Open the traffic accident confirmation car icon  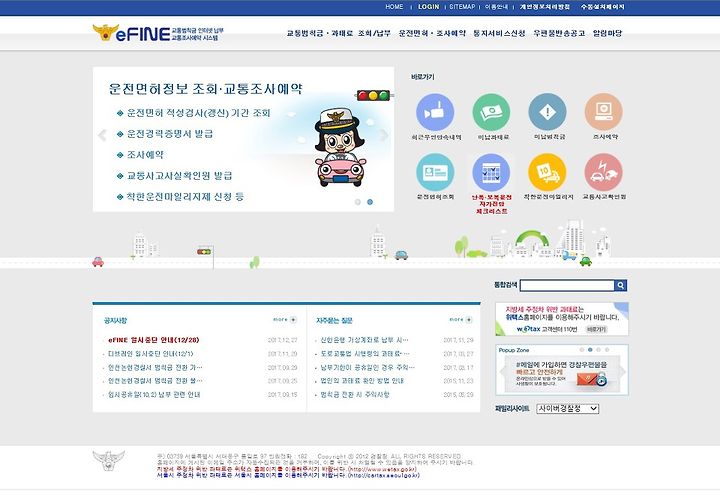[x=603, y=172]
